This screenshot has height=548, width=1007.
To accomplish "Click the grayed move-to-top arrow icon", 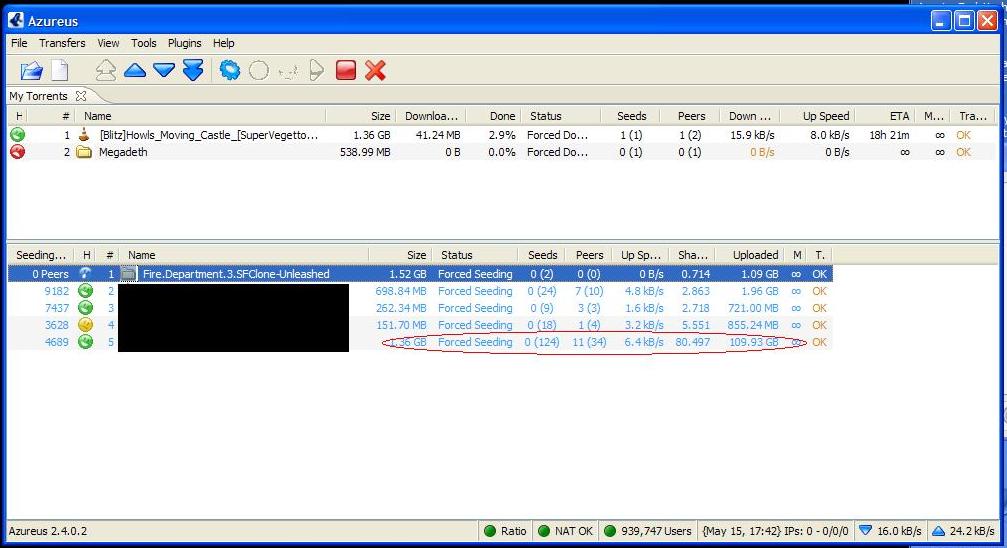I will click(105, 70).
